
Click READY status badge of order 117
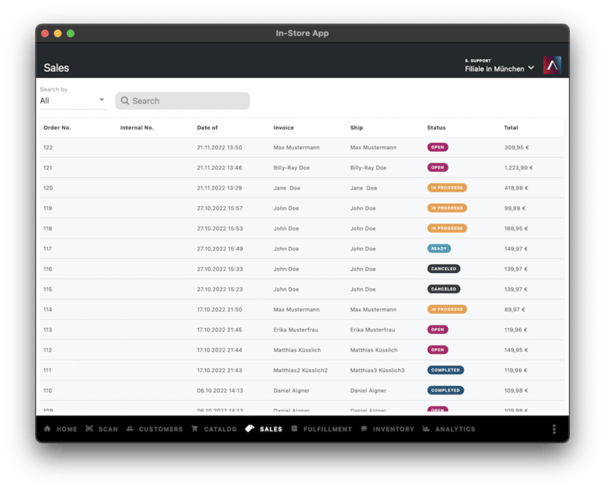point(439,248)
